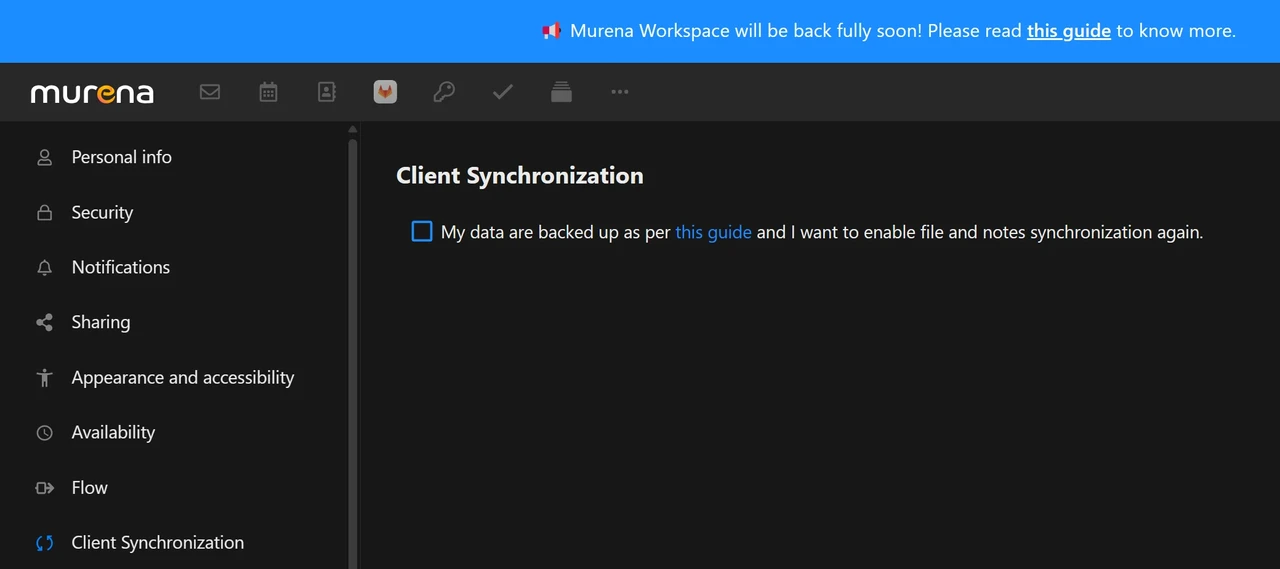Open the Deck stacked cards icon
This screenshot has height=569, width=1280.
click(x=562, y=92)
